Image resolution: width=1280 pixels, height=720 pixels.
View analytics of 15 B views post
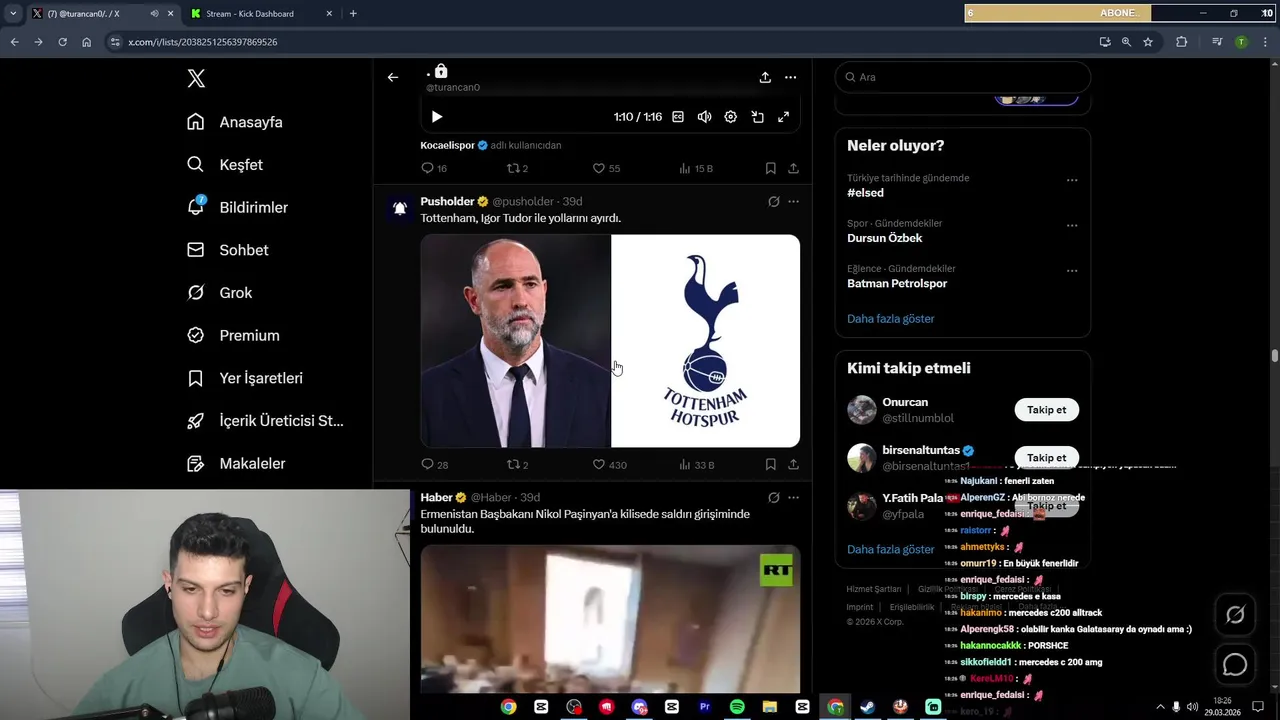click(696, 169)
